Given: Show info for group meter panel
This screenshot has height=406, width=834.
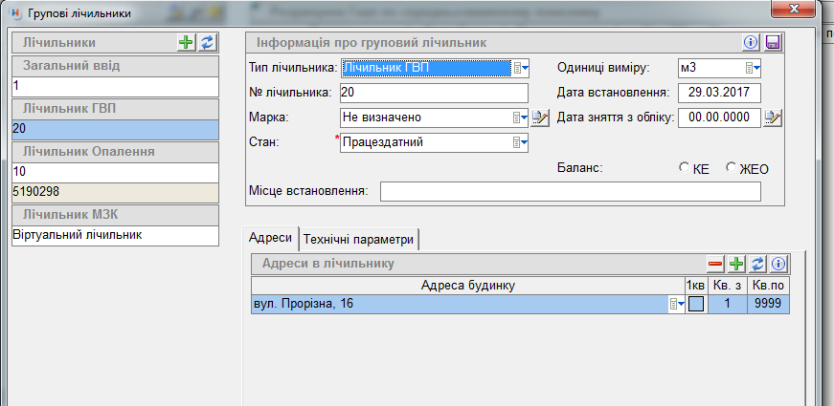Looking at the screenshot, I should tap(751, 43).
